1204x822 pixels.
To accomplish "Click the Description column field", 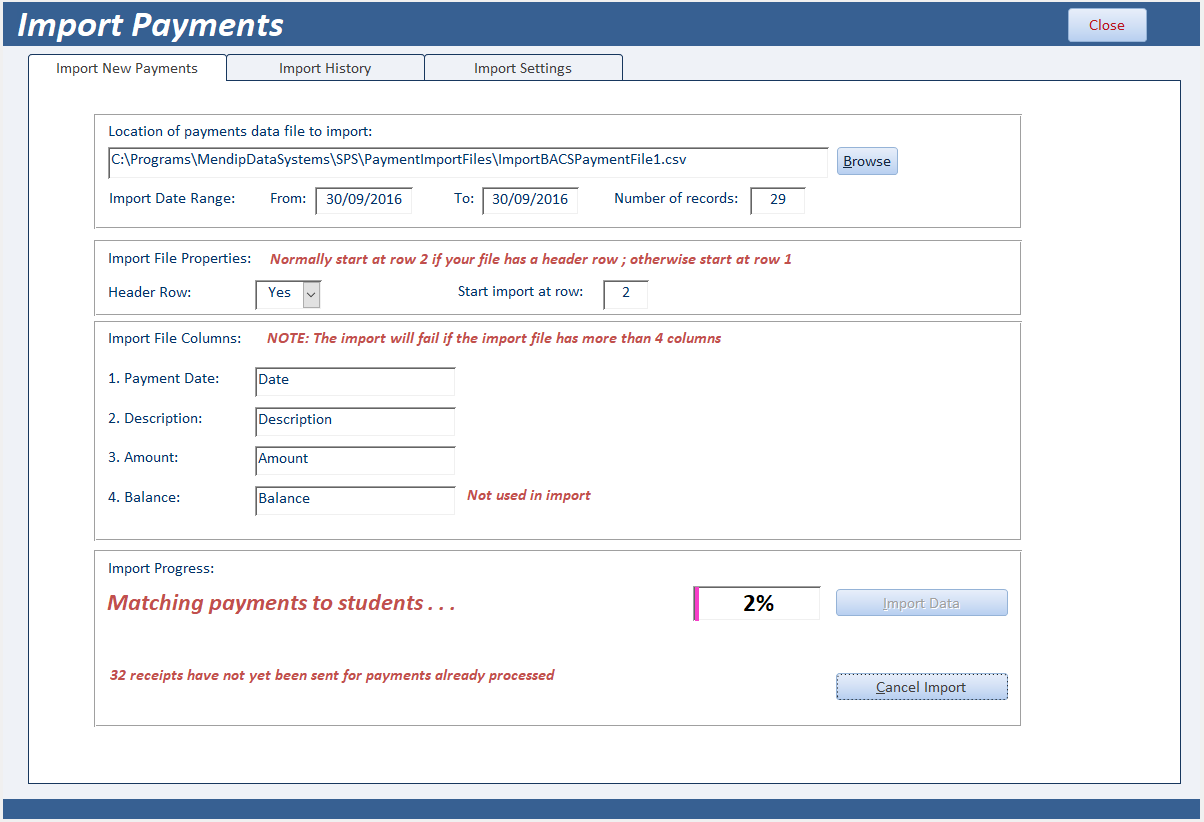I will (355, 421).
